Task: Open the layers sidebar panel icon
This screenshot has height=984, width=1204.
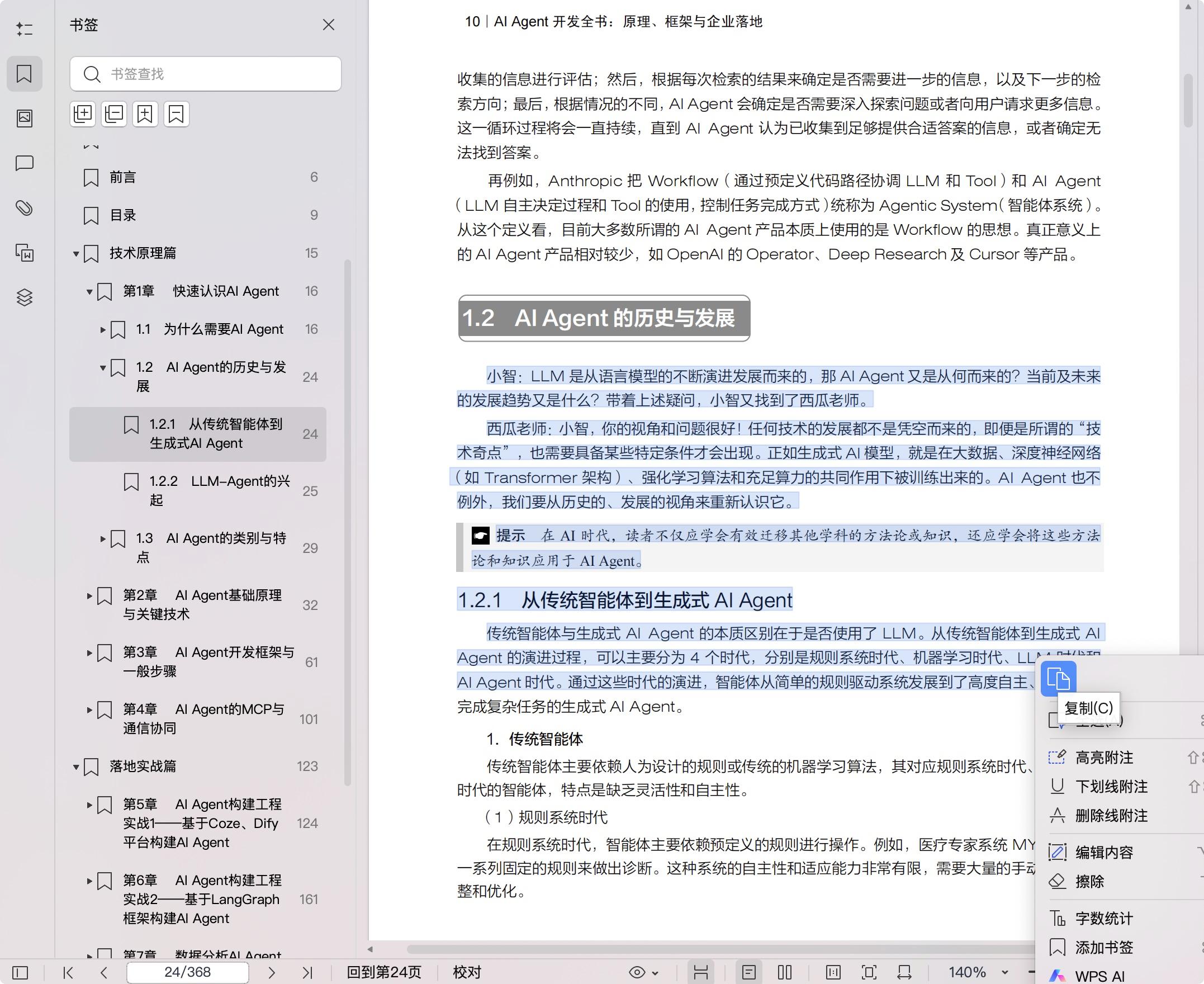Action: 25,297
